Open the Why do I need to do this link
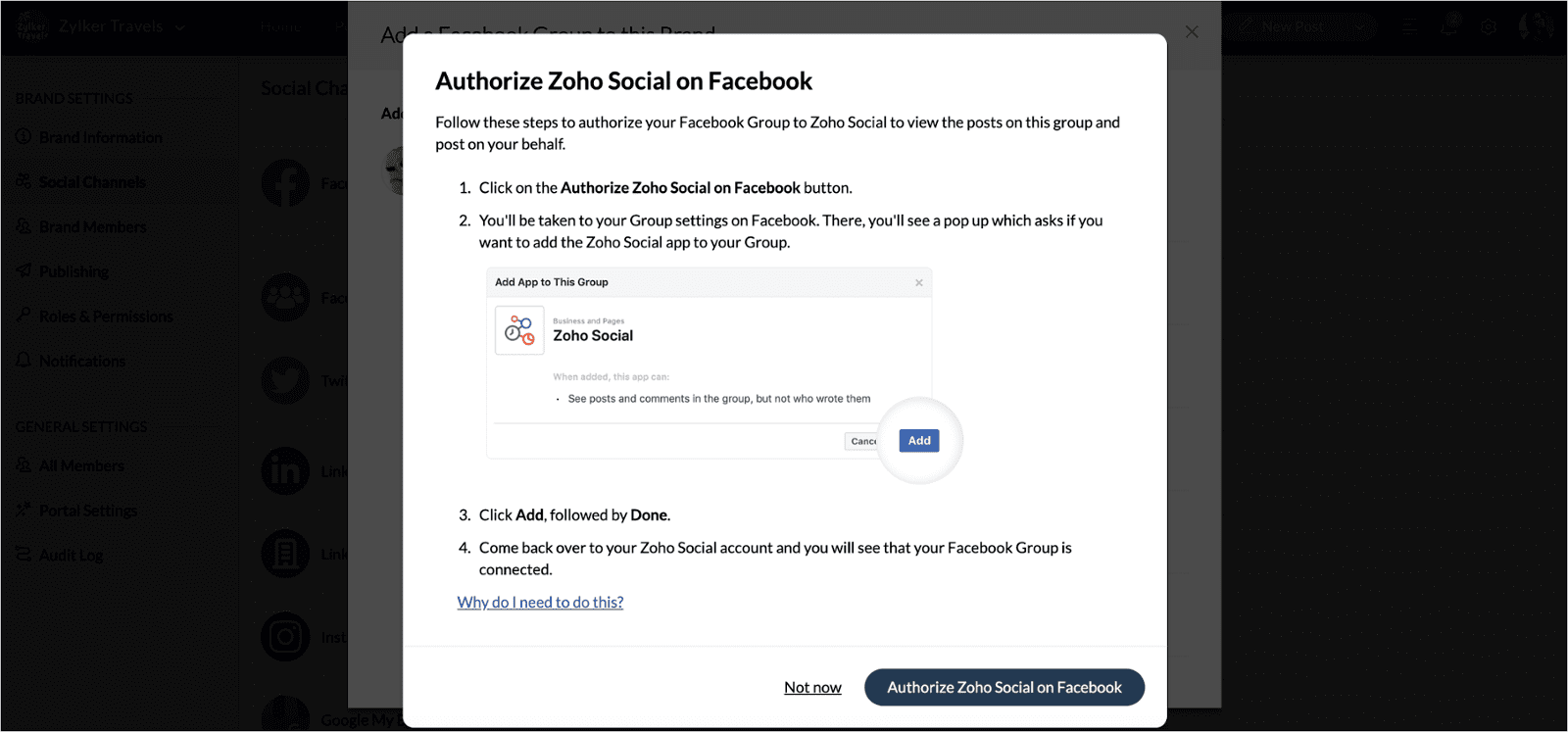The image size is (1568, 732). [540, 602]
